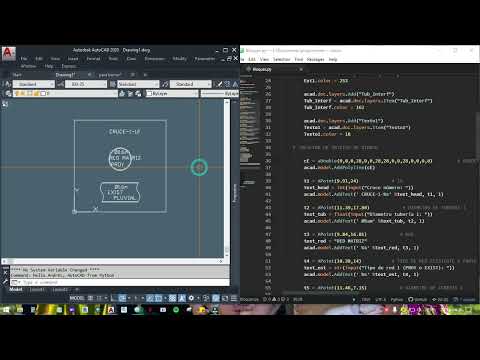
Task: Click AutoCAD canvas vertical scrollbar
Action: 227,178
